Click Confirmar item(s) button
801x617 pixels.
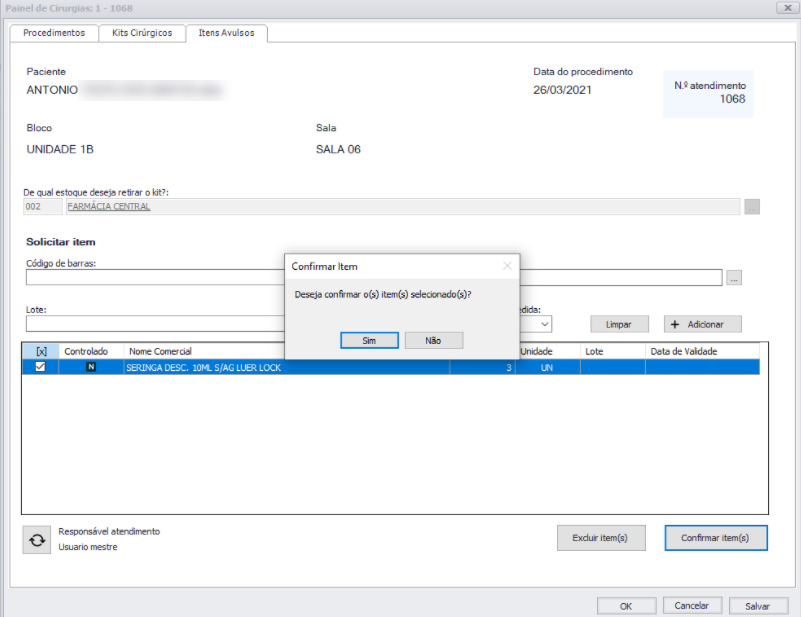pos(716,538)
